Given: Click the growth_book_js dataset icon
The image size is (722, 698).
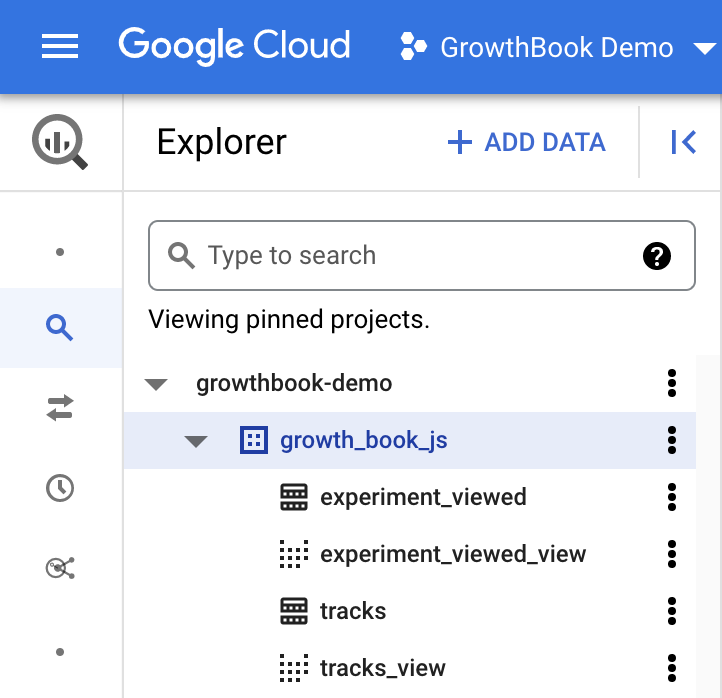Looking at the screenshot, I should [x=254, y=440].
